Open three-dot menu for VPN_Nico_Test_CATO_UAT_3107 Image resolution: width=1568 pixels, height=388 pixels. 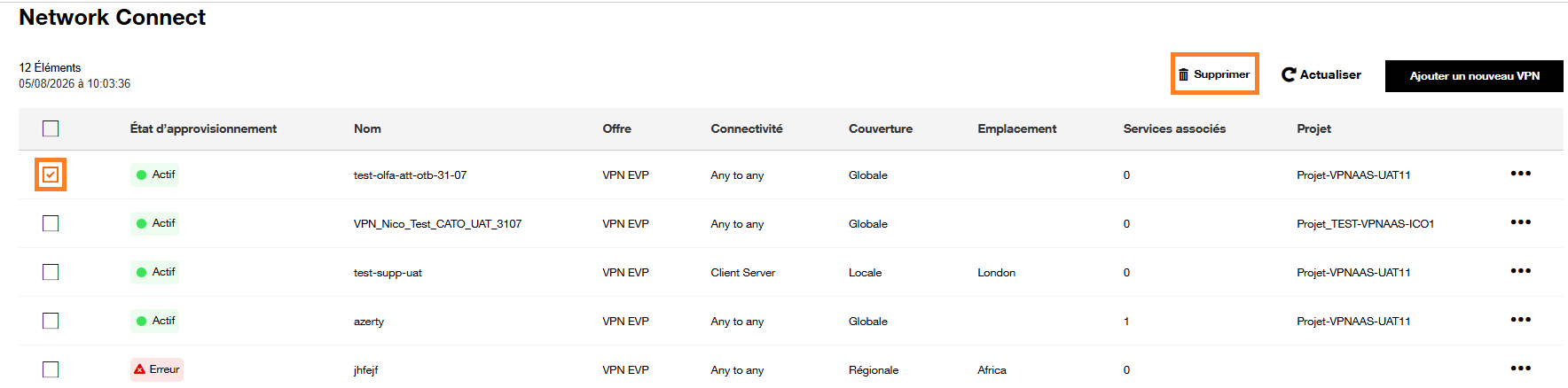point(1520,222)
